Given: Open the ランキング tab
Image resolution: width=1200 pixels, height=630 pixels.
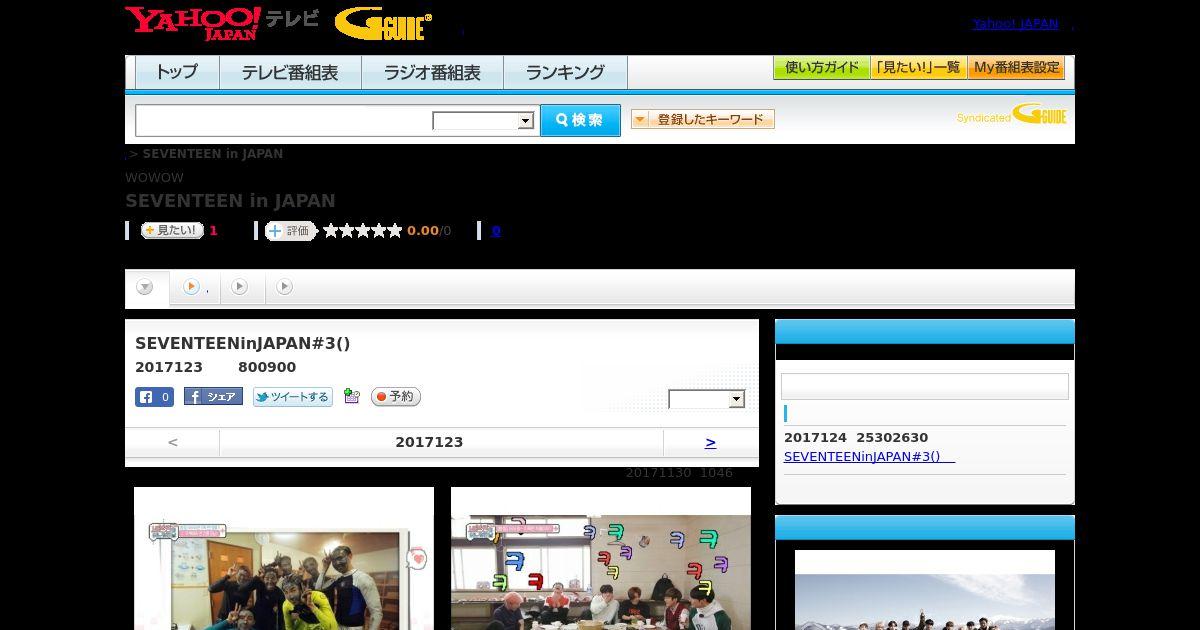Looking at the screenshot, I should [x=565, y=72].
